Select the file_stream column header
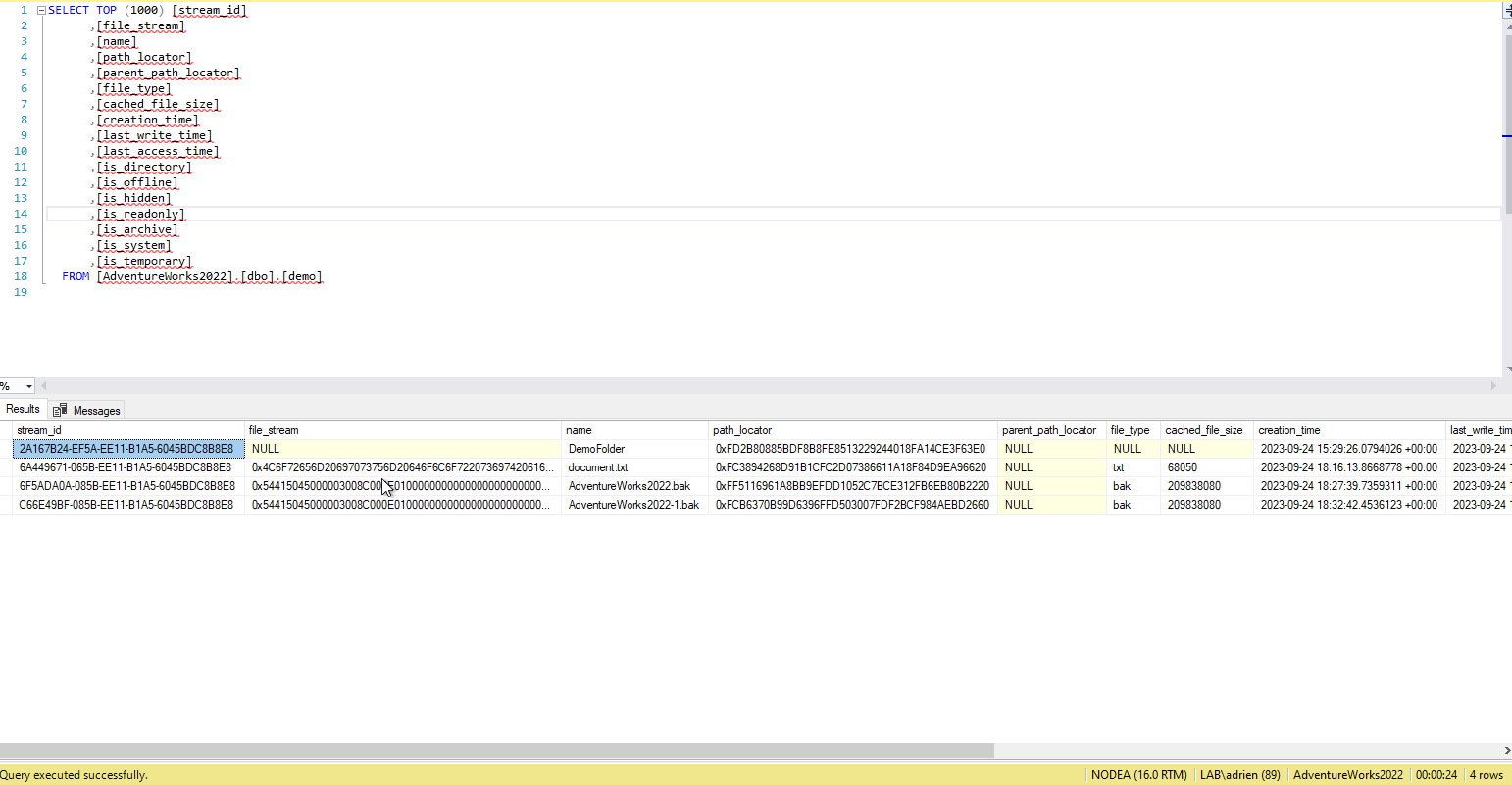 tap(274, 430)
